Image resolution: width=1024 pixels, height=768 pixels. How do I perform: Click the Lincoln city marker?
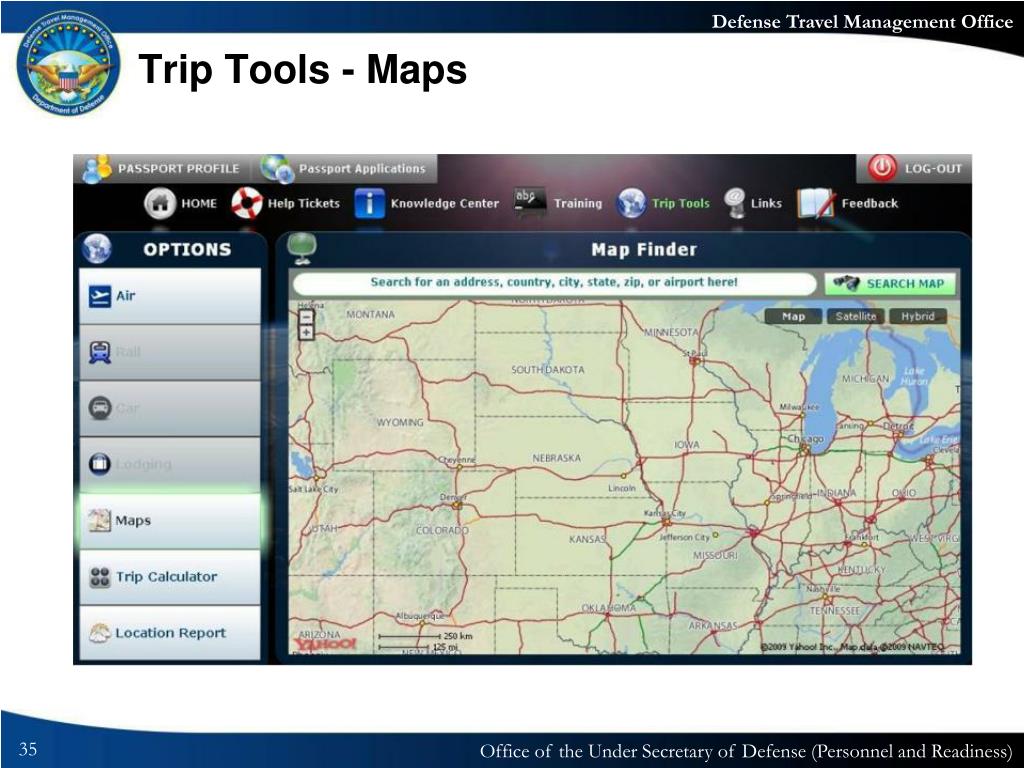pyautogui.click(x=623, y=475)
